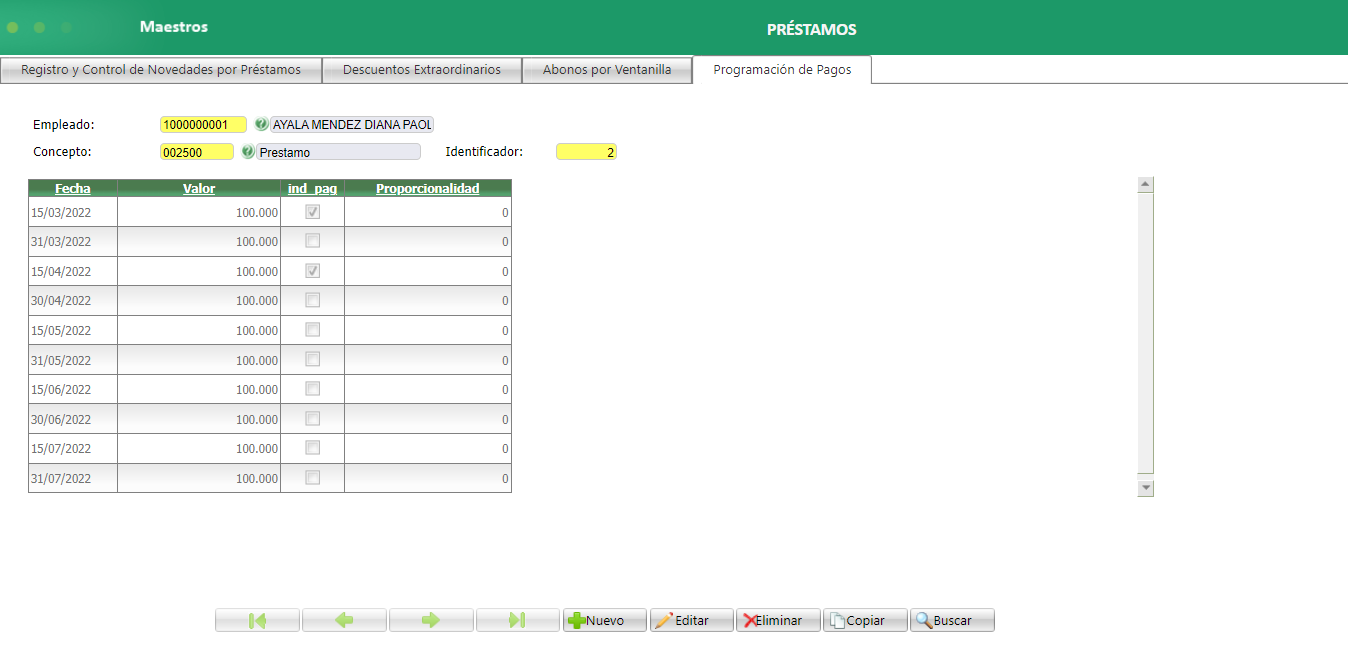Click the scrollbar up arrow

pyautogui.click(x=1146, y=184)
